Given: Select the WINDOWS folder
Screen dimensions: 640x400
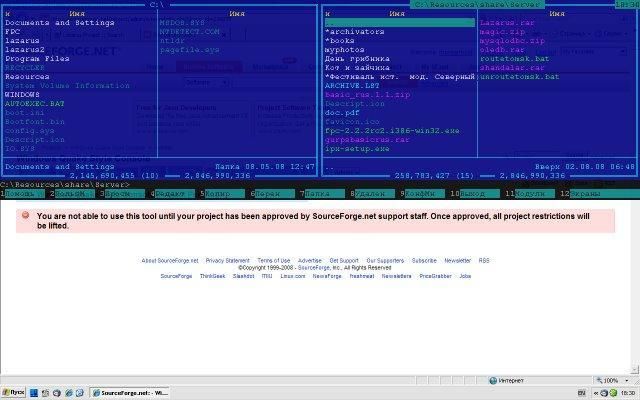Looking at the screenshot, I should point(22,95).
